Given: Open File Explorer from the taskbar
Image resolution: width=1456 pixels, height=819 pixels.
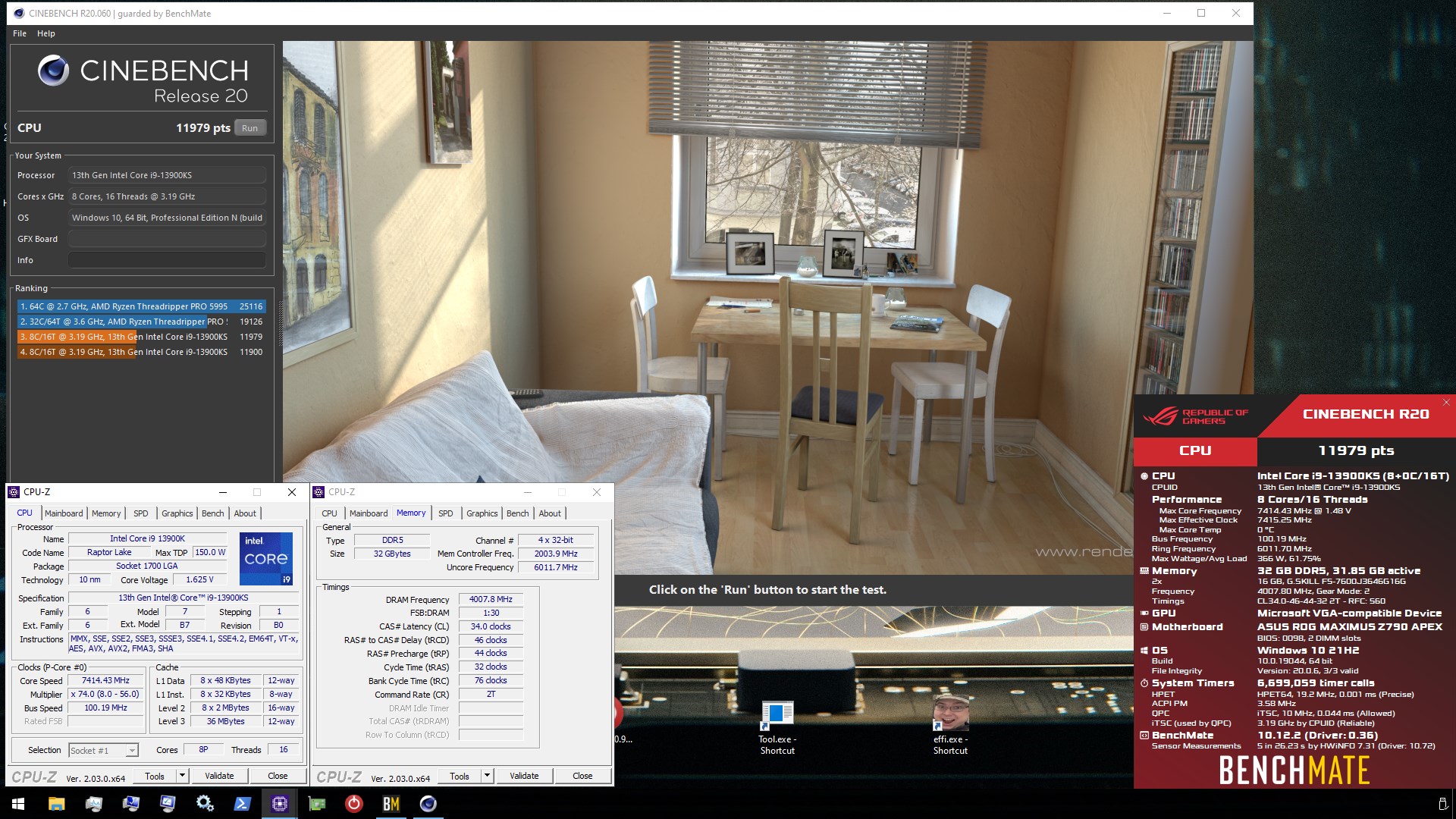Looking at the screenshot, I should [x=56, y=804].
